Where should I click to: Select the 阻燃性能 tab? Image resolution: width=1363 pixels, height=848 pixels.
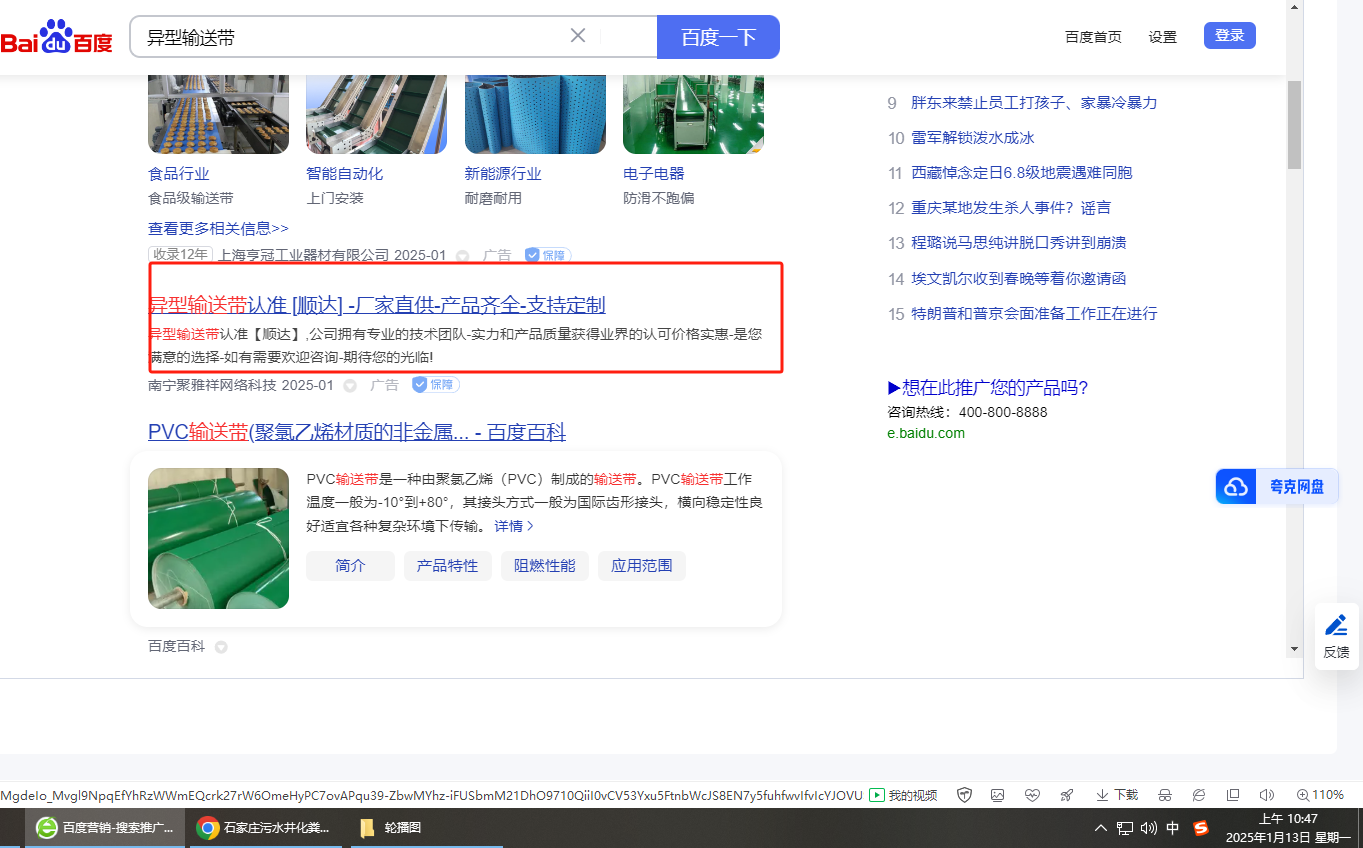tap(545, 566)
